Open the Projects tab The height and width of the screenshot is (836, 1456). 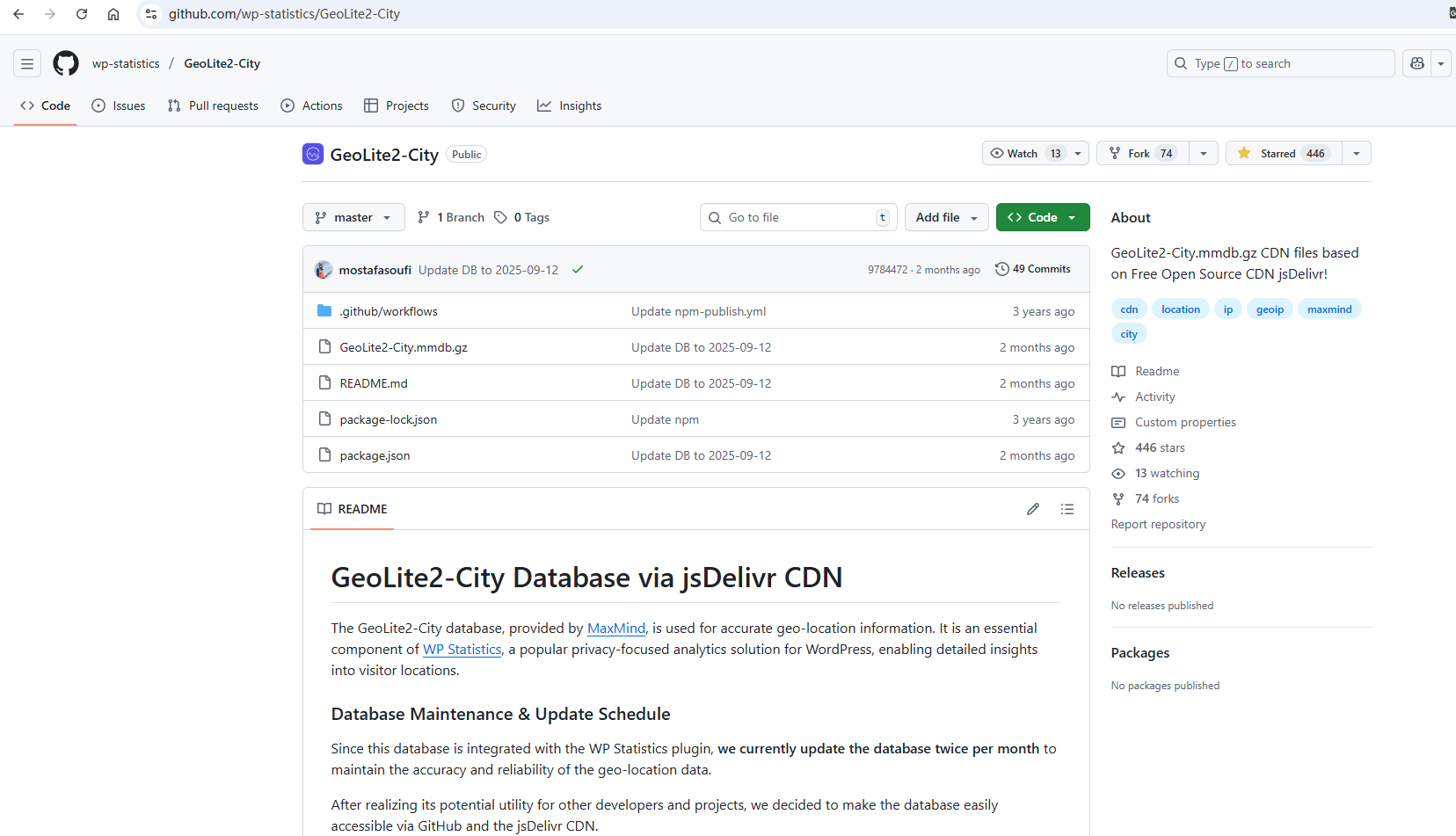[397, 105]
